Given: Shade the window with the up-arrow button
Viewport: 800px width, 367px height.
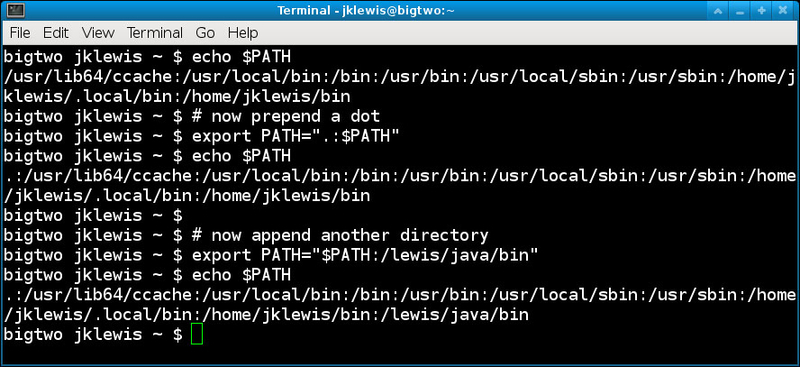Looking at the screenshot, I should click(718, 10).
